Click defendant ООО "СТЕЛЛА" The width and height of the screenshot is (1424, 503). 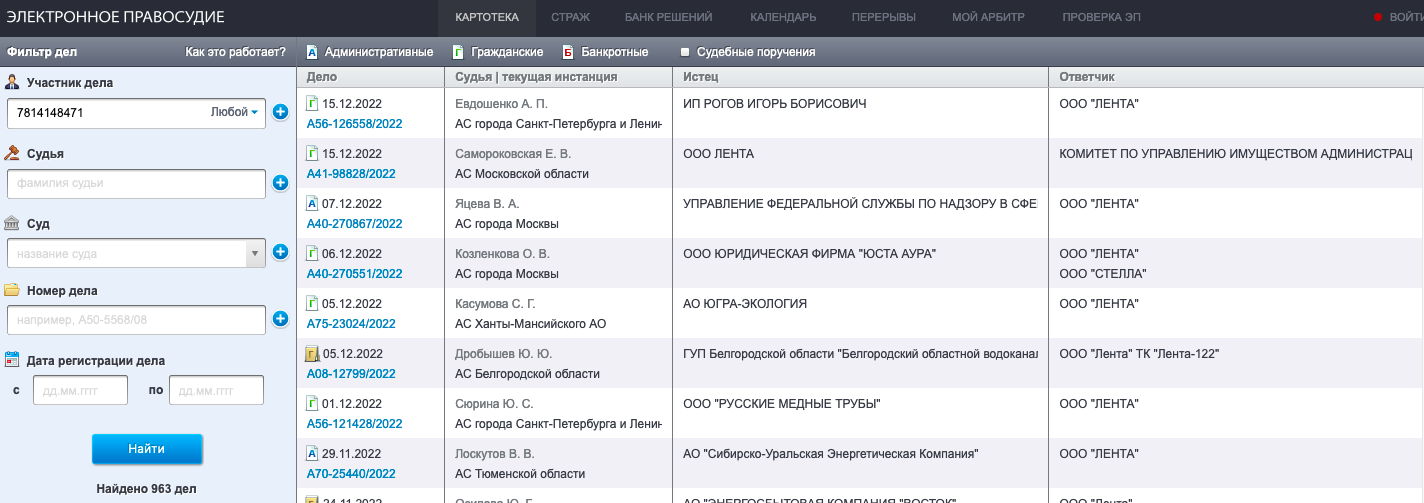tap(1103, 274)
